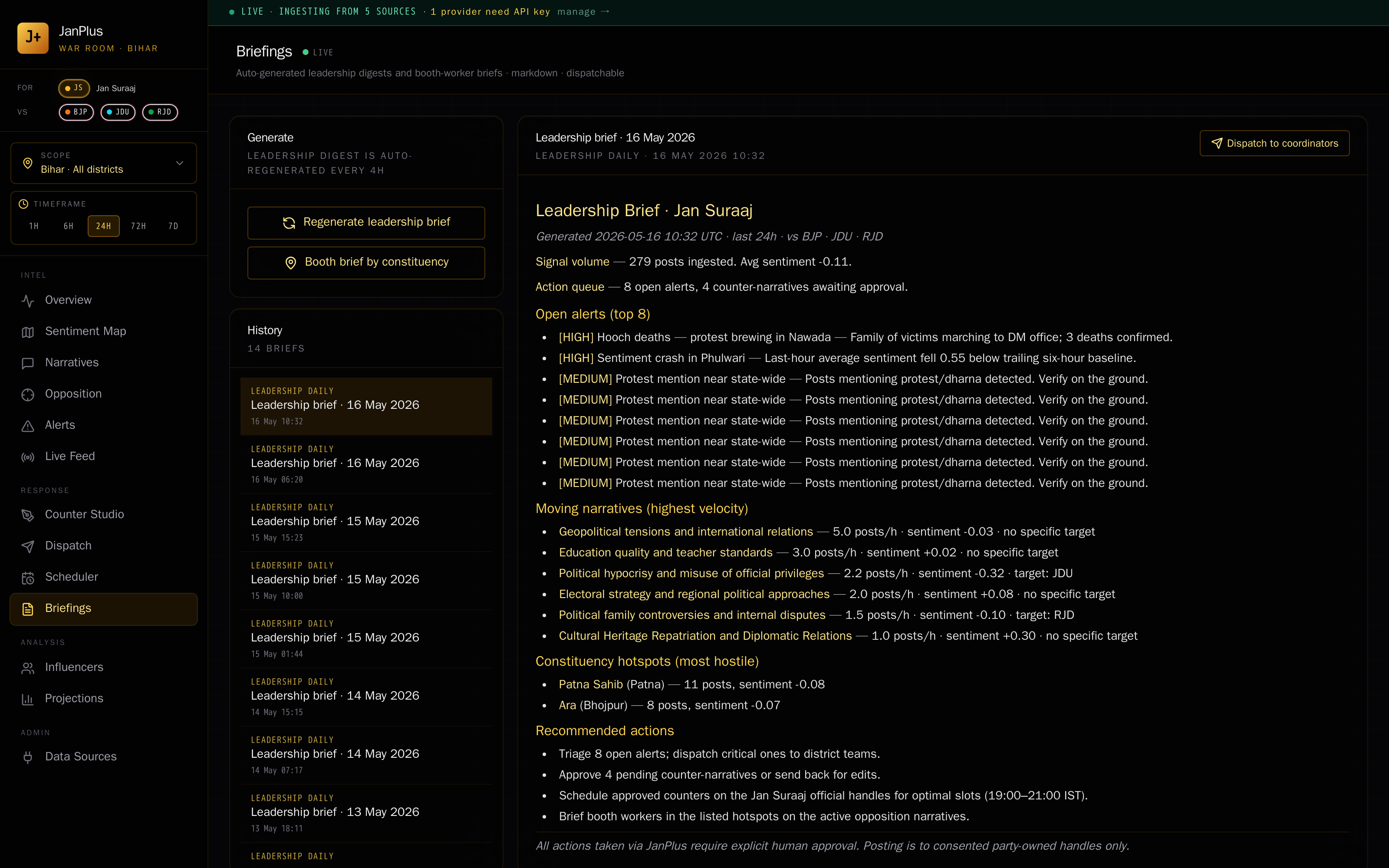This screenshot has height=868, width=1389.
Task: Click the timeframe clock icon
Action: click(x=23, y=204)
